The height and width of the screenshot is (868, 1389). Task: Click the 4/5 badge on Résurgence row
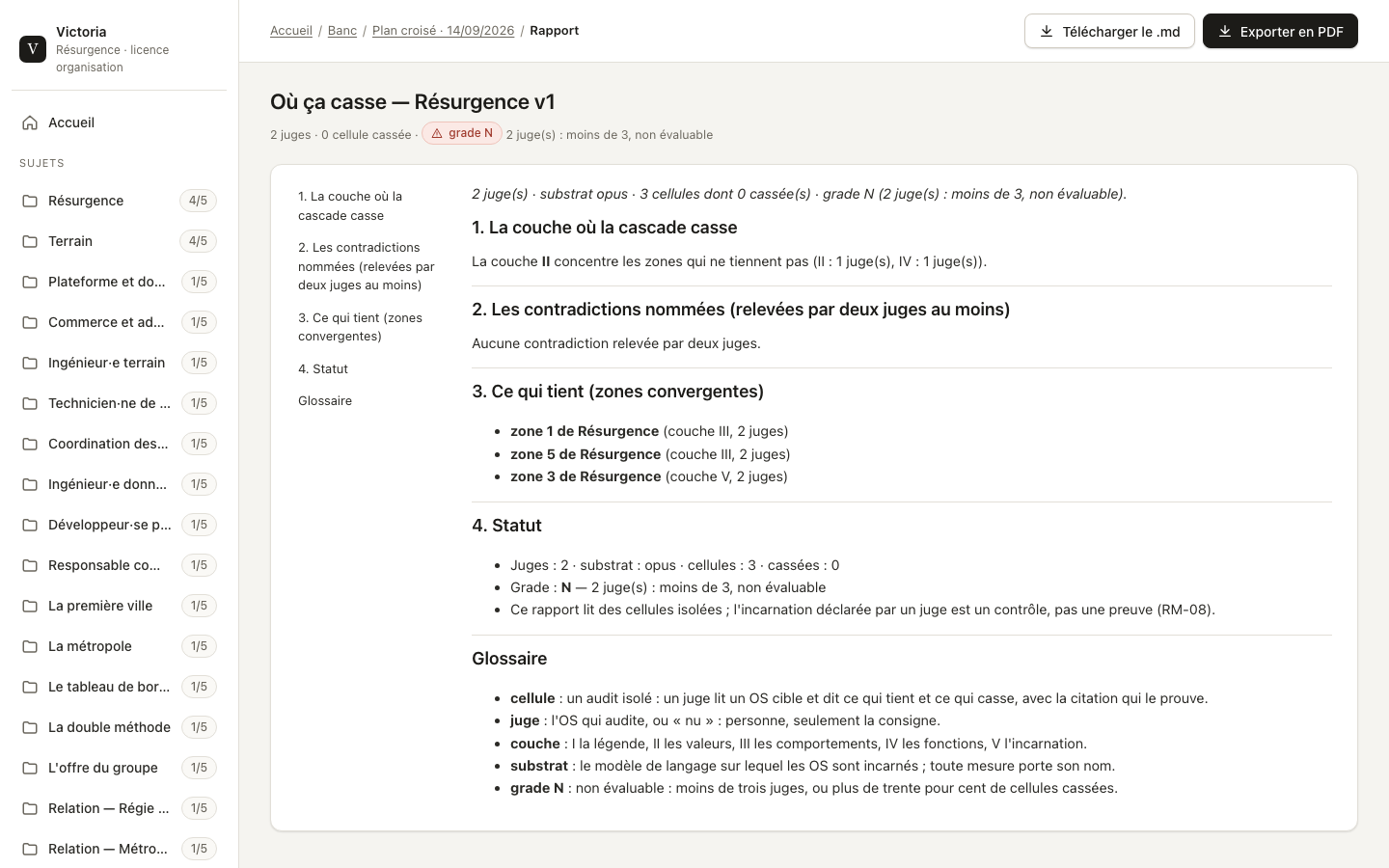pyautogui.click(x=198, y=201)
